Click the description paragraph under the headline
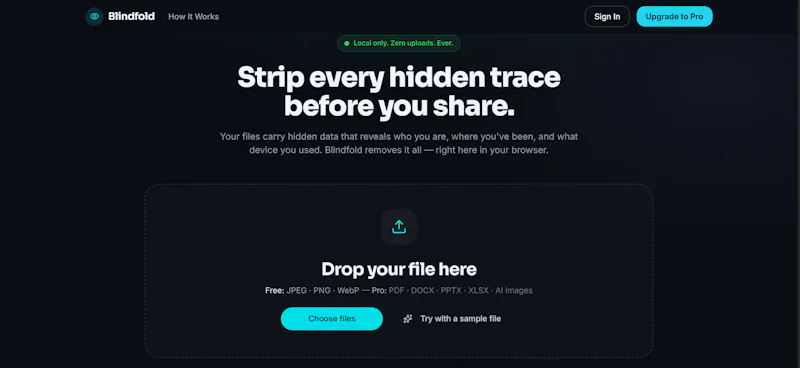This screenshot has height=368, width=800. click(398, 144)
